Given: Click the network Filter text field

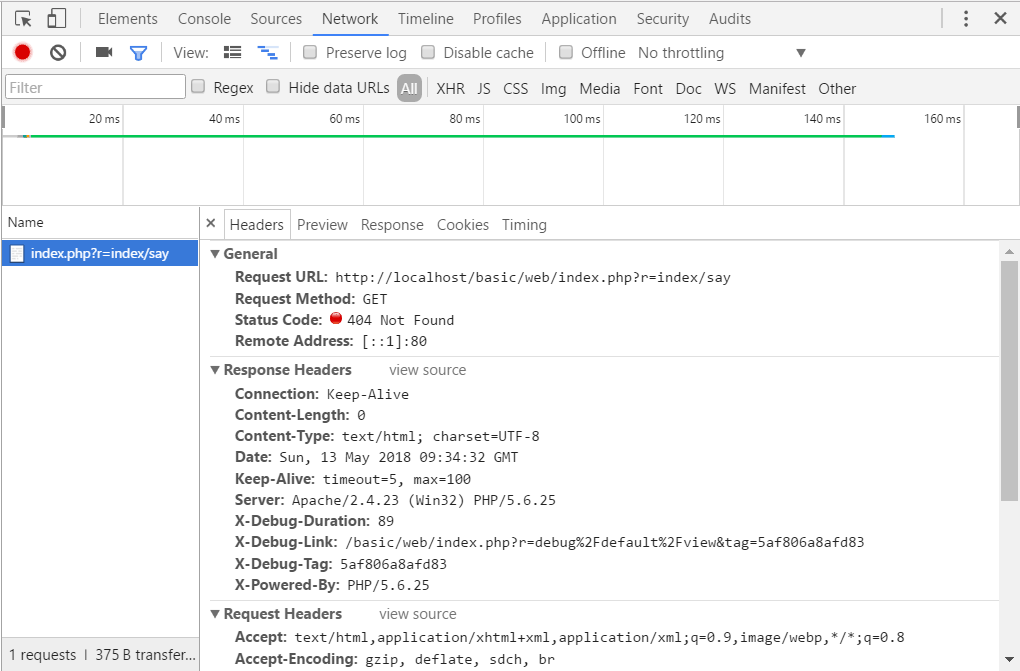Looking at the screenshot, I should [x=95, y=87].
